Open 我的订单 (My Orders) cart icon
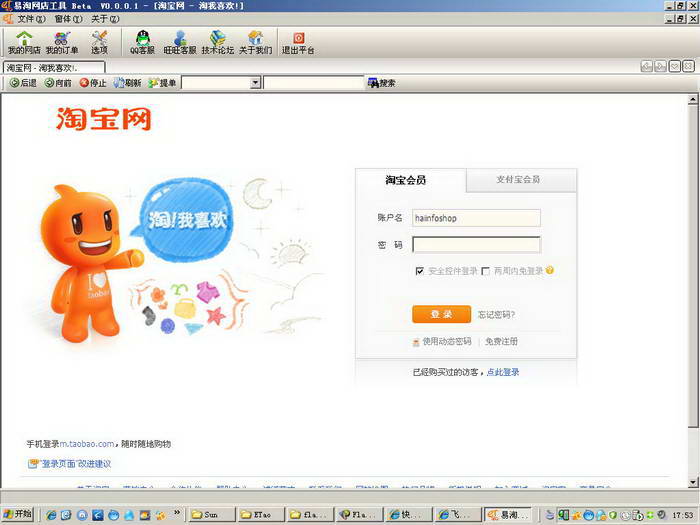 62,43
